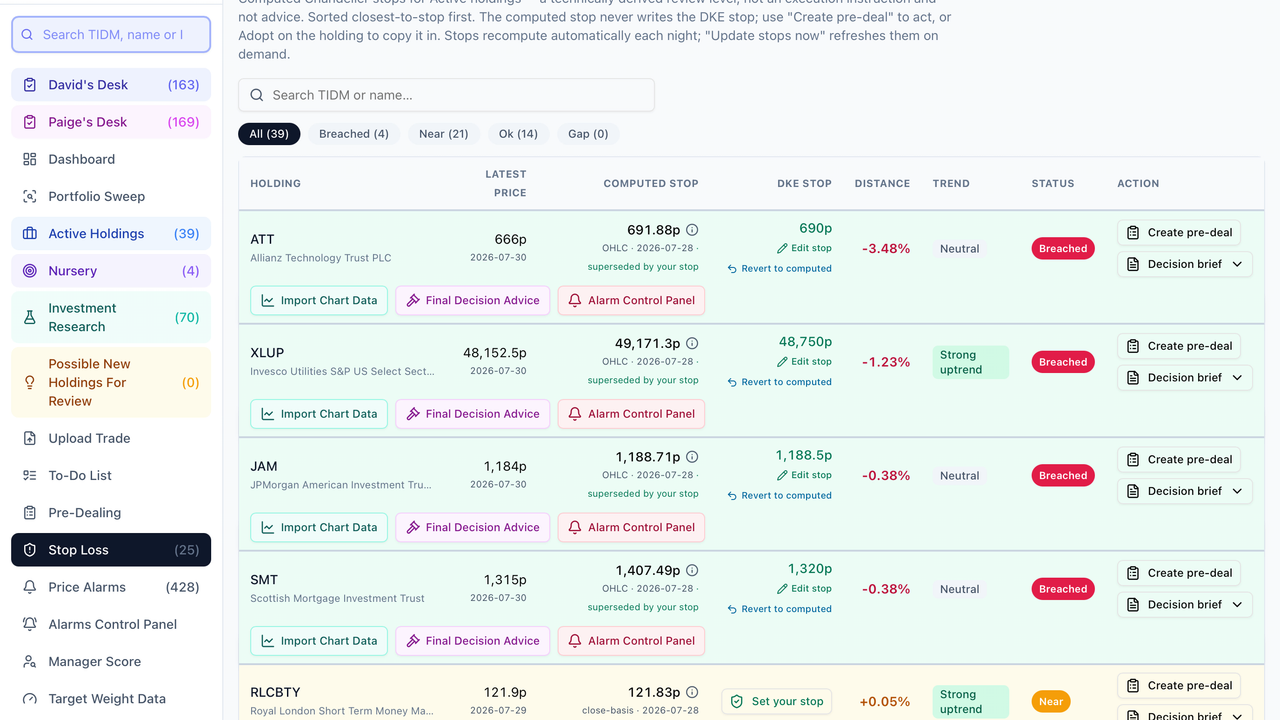
Task: Expand Decision brief dropdown for JAM
Action: click(x=1184, y=491)
